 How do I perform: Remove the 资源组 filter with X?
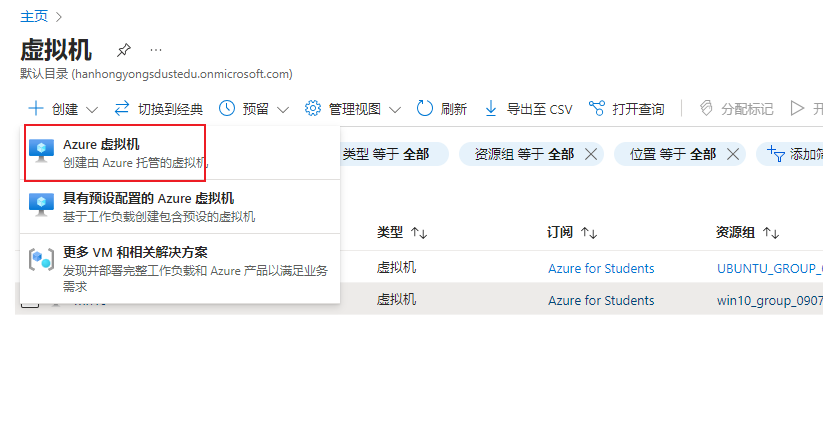tap(591, 154)
